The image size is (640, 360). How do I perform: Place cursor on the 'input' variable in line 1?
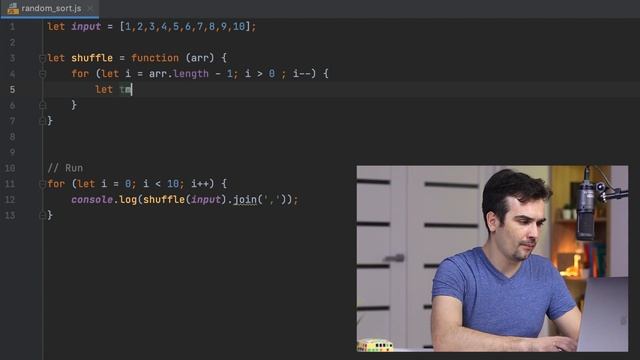[x=86, y=27]
